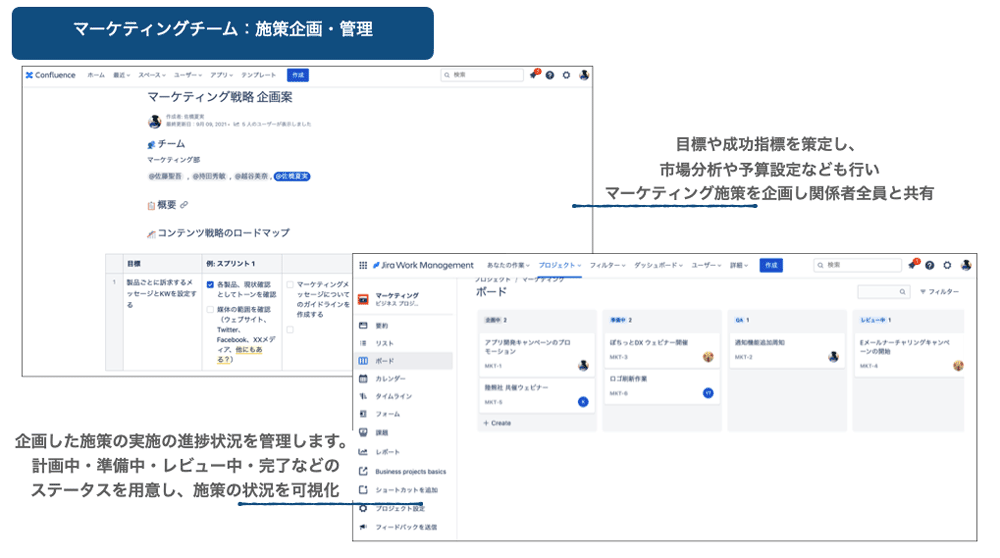
Task: Open settings gear in Jira window
Action: pos(947,265)
